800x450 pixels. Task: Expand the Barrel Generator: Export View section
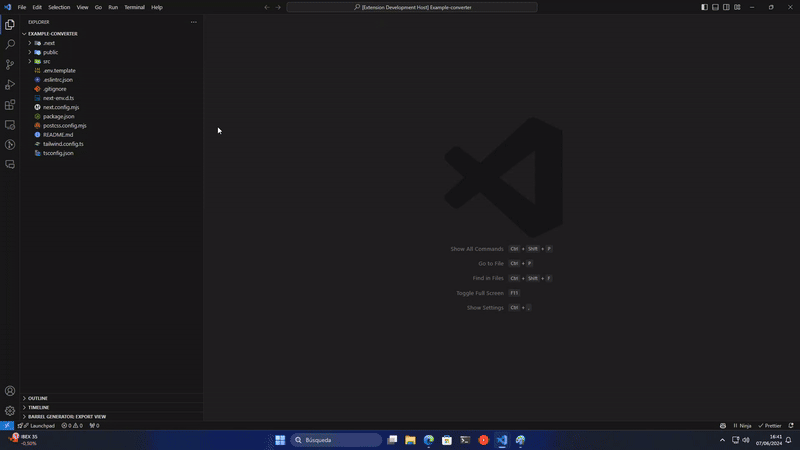[x=111, y=416]
